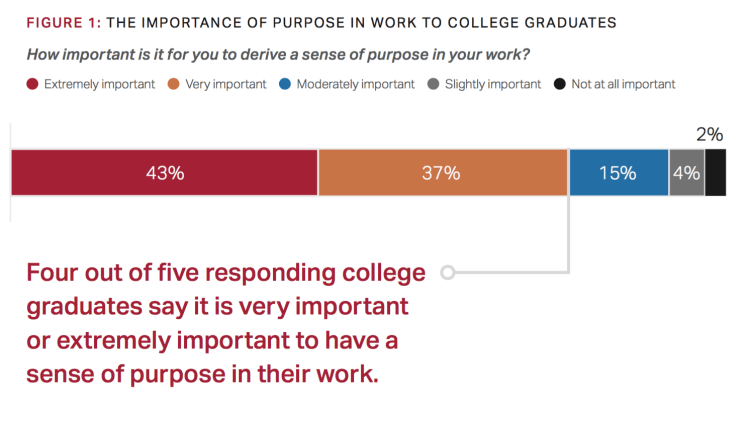Select the "Very important" legend label
The image size is (749, 424).
(224, 85)
